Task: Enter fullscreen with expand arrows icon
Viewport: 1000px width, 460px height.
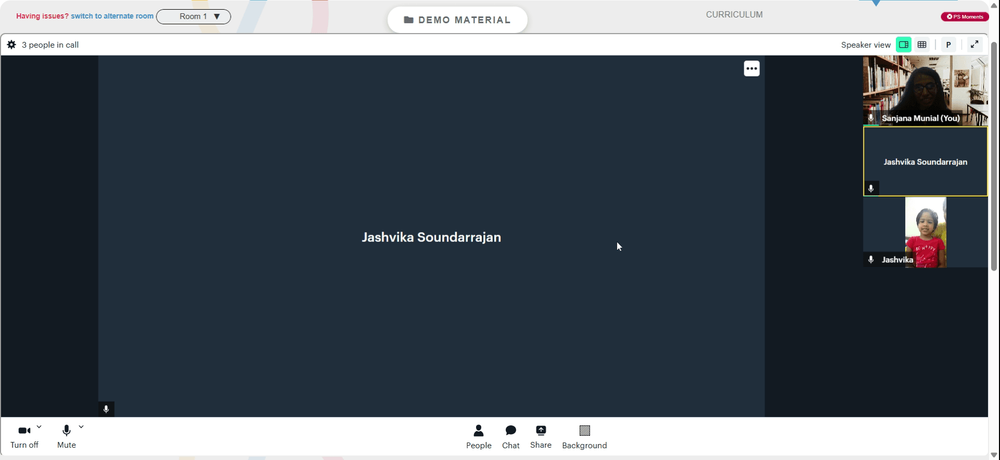Action: click(974, 45)
